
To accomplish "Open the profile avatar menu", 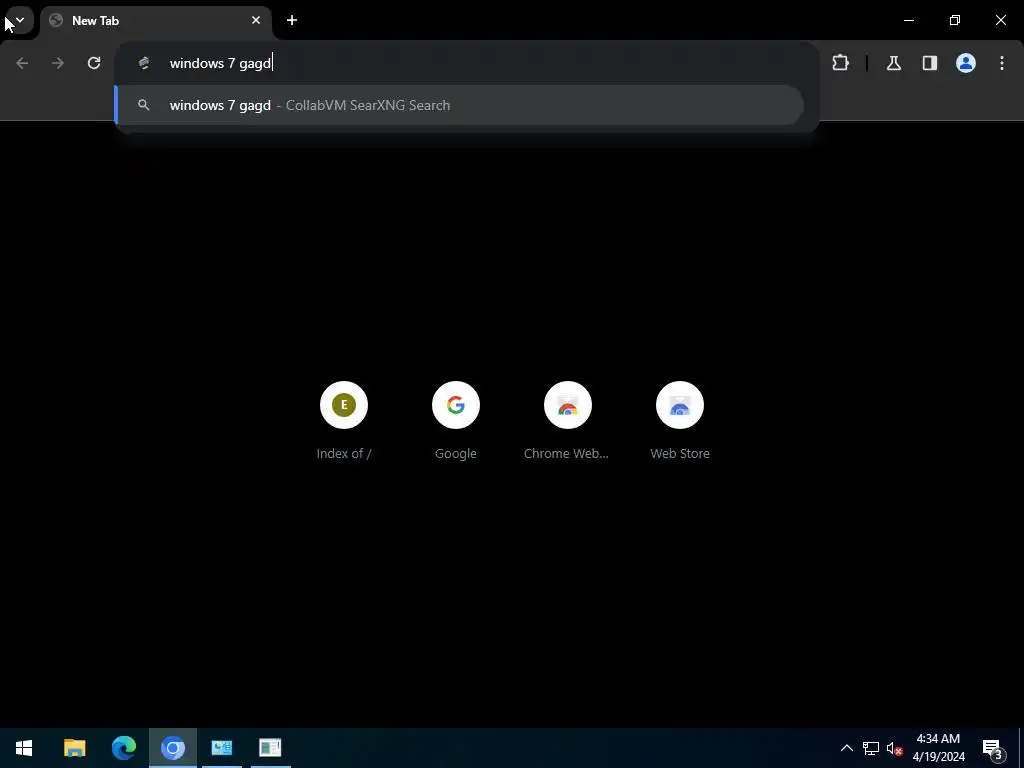I will pos(966,63).
